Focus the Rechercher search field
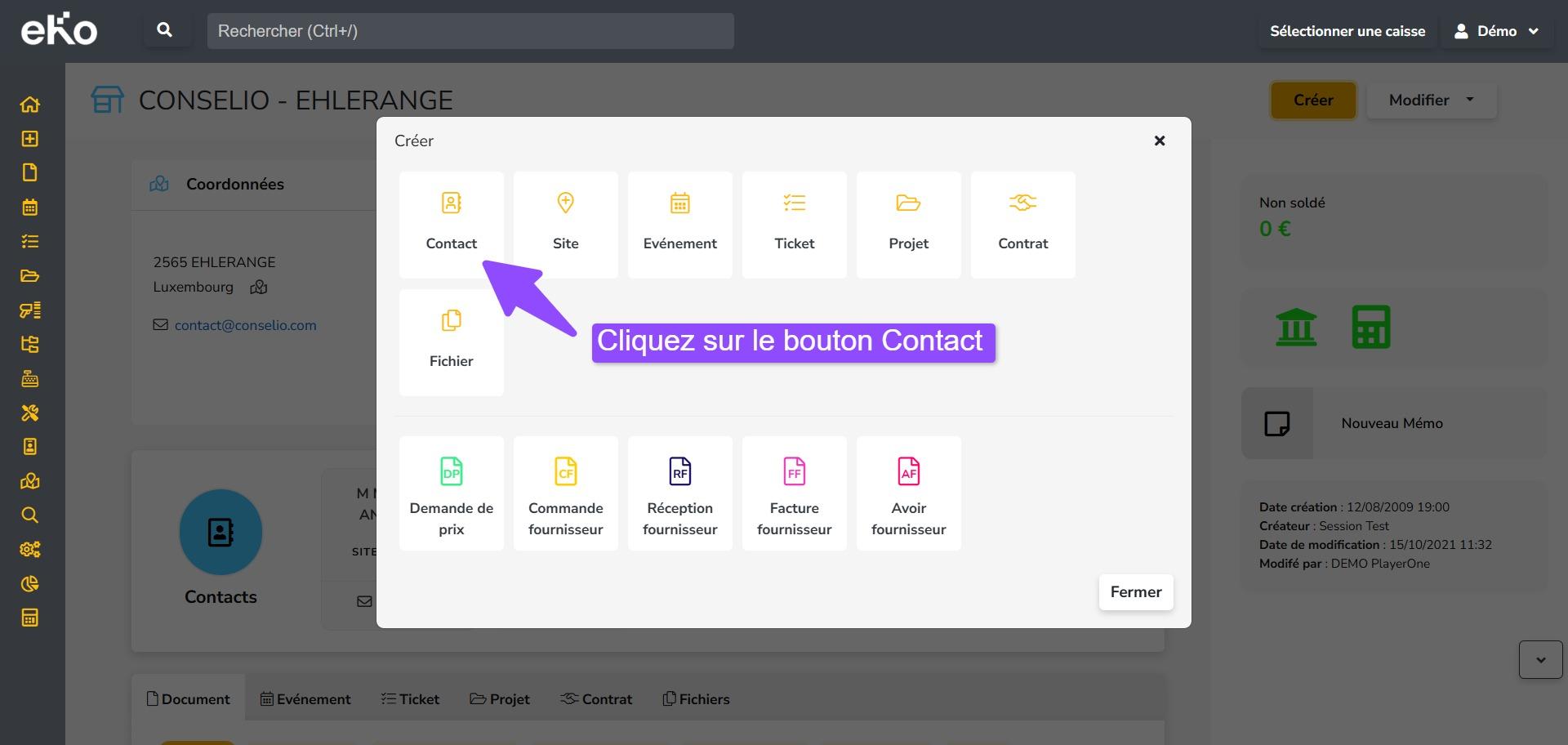Image resolution: width=1568 pixels, height=745 pixels. pos(470,31)
